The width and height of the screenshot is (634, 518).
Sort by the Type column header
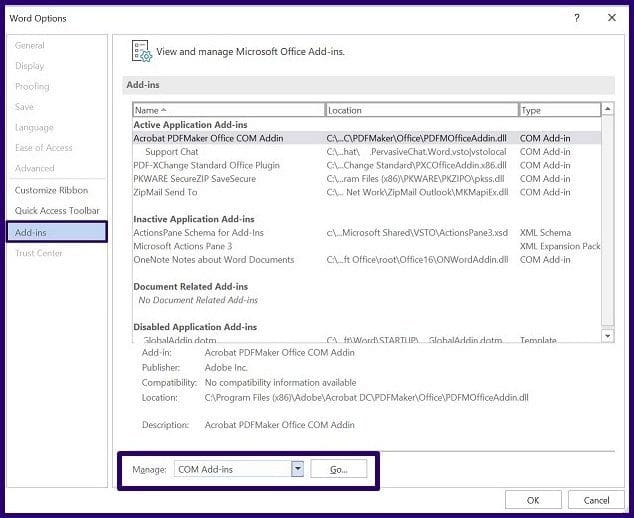(560, 110)
